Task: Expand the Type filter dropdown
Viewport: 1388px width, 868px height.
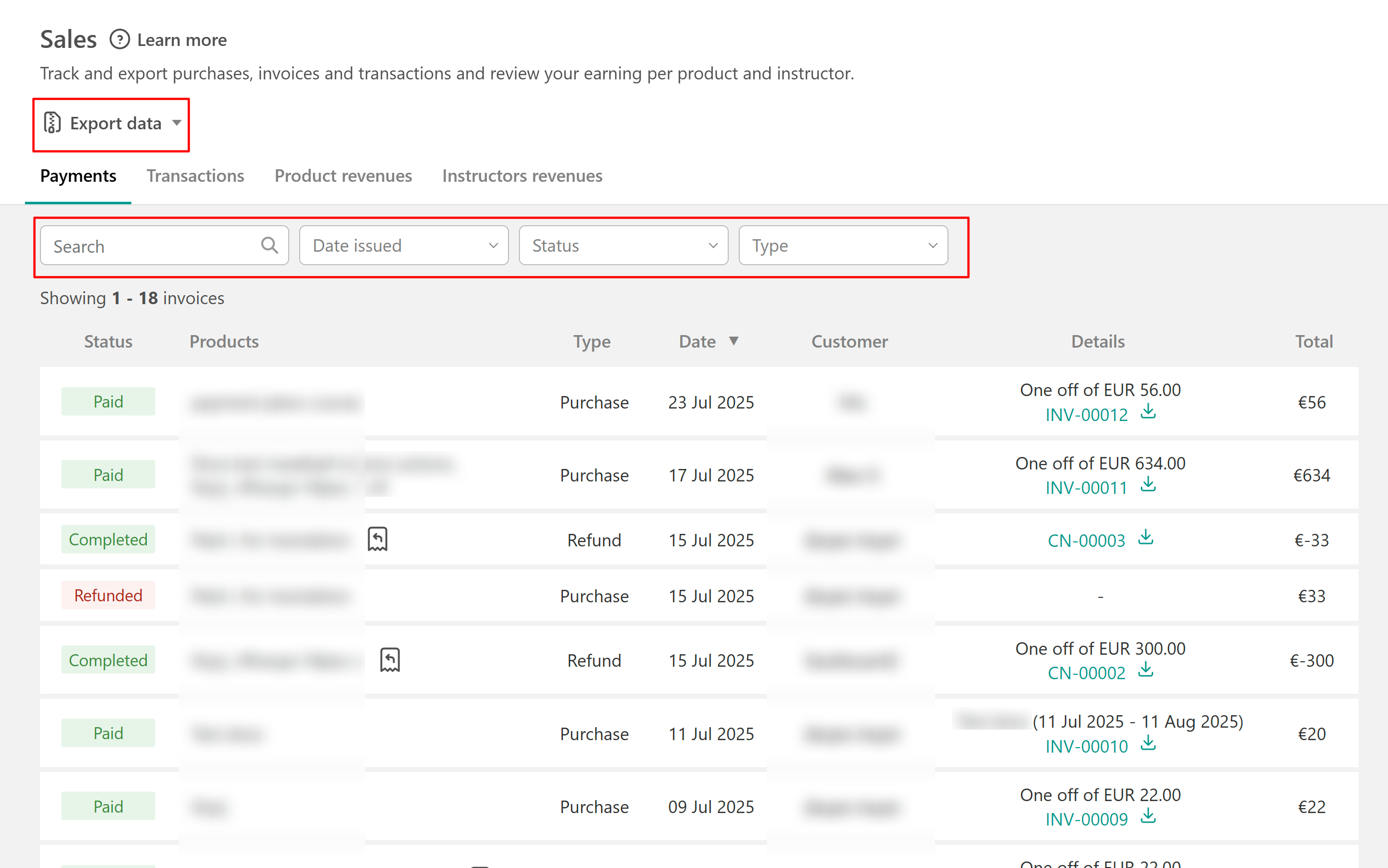Action: [x=843, y=246]
